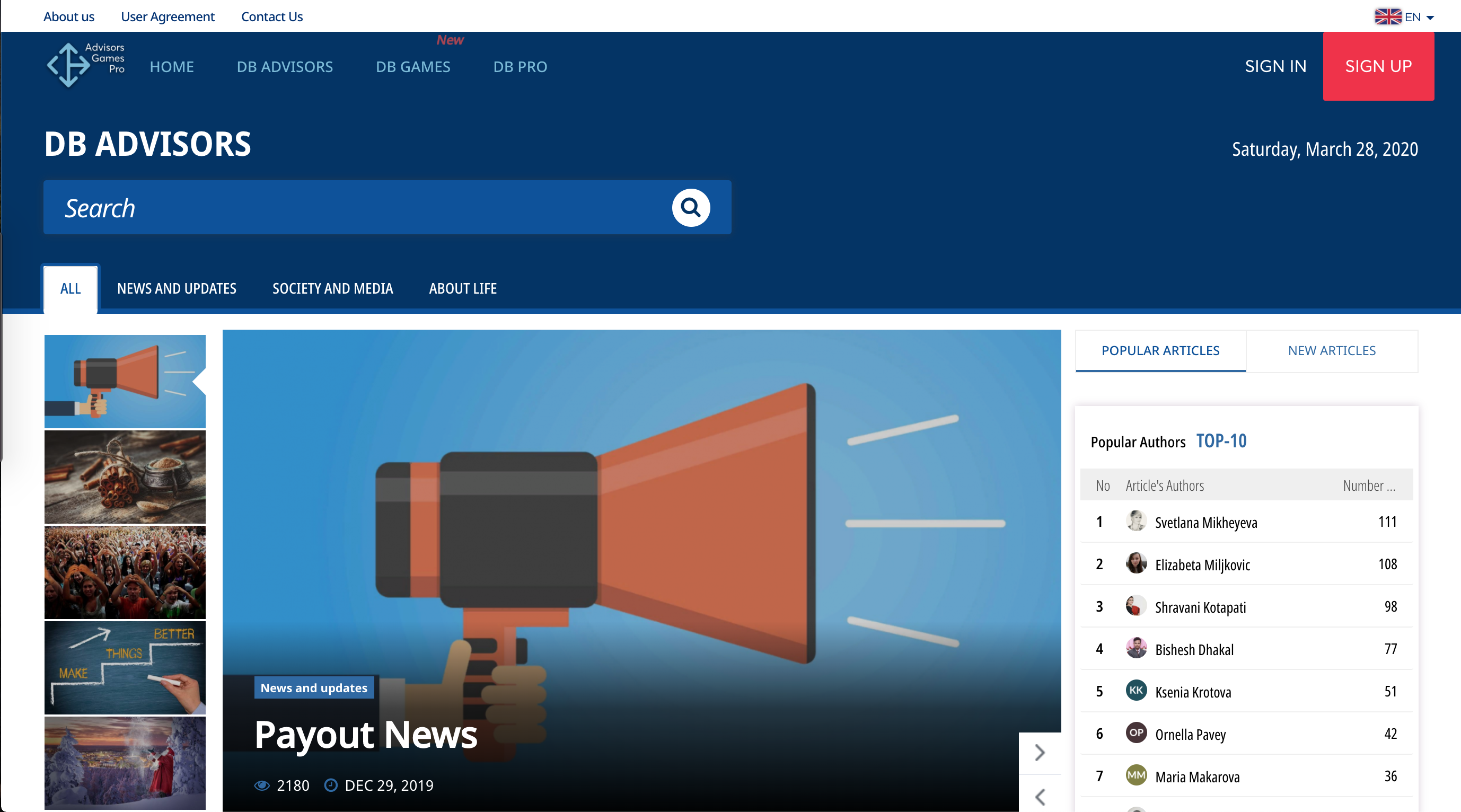This screenshot has width=1461, height=812.
Task: Click the view count 2180
Action: click(x=293, y=785)
